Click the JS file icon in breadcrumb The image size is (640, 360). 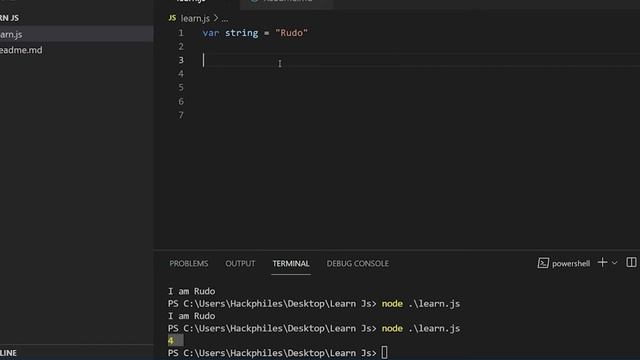click(172, 18)
